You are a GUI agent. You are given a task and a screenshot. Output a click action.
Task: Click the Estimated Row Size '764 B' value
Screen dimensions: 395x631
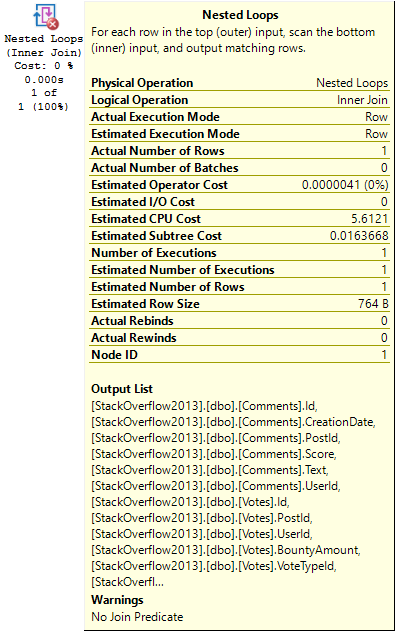point(373,303)
